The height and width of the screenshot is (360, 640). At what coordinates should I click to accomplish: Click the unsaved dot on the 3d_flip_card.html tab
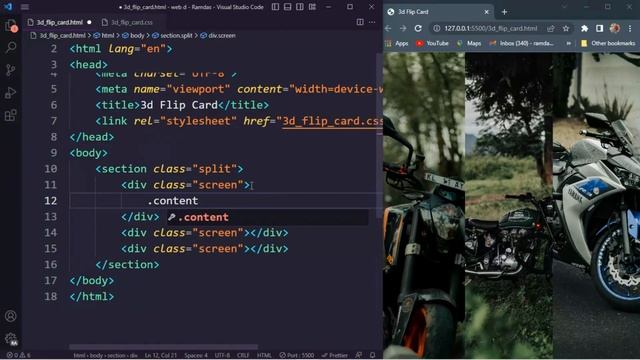pyautogui.click(x=89, y=22)
